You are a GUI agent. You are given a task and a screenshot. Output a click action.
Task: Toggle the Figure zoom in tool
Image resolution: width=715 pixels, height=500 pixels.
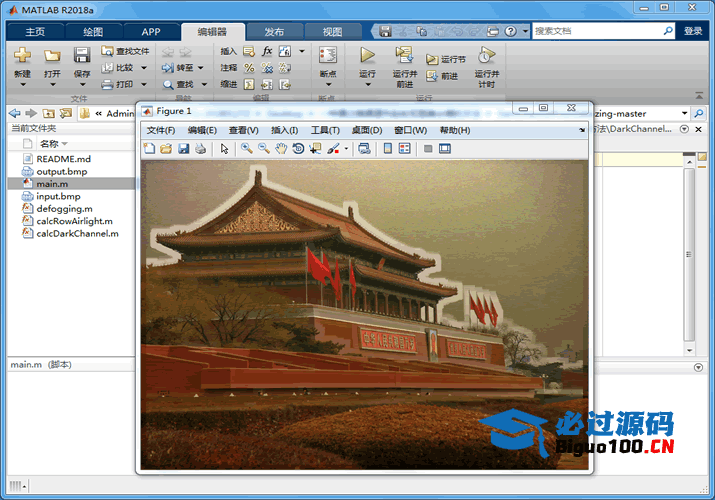(247, 148)
